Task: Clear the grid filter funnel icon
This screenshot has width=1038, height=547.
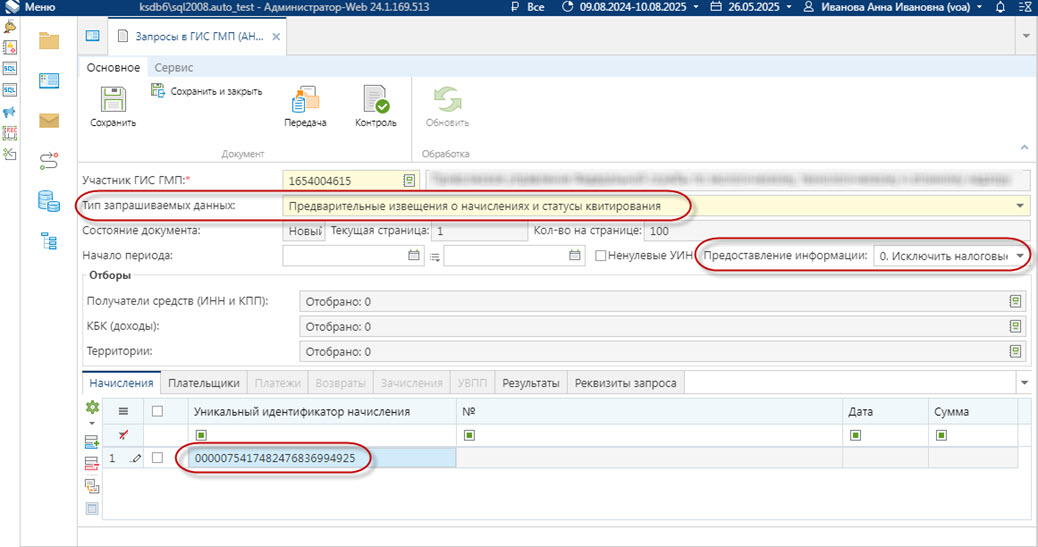Action: (x=123, y=435)
